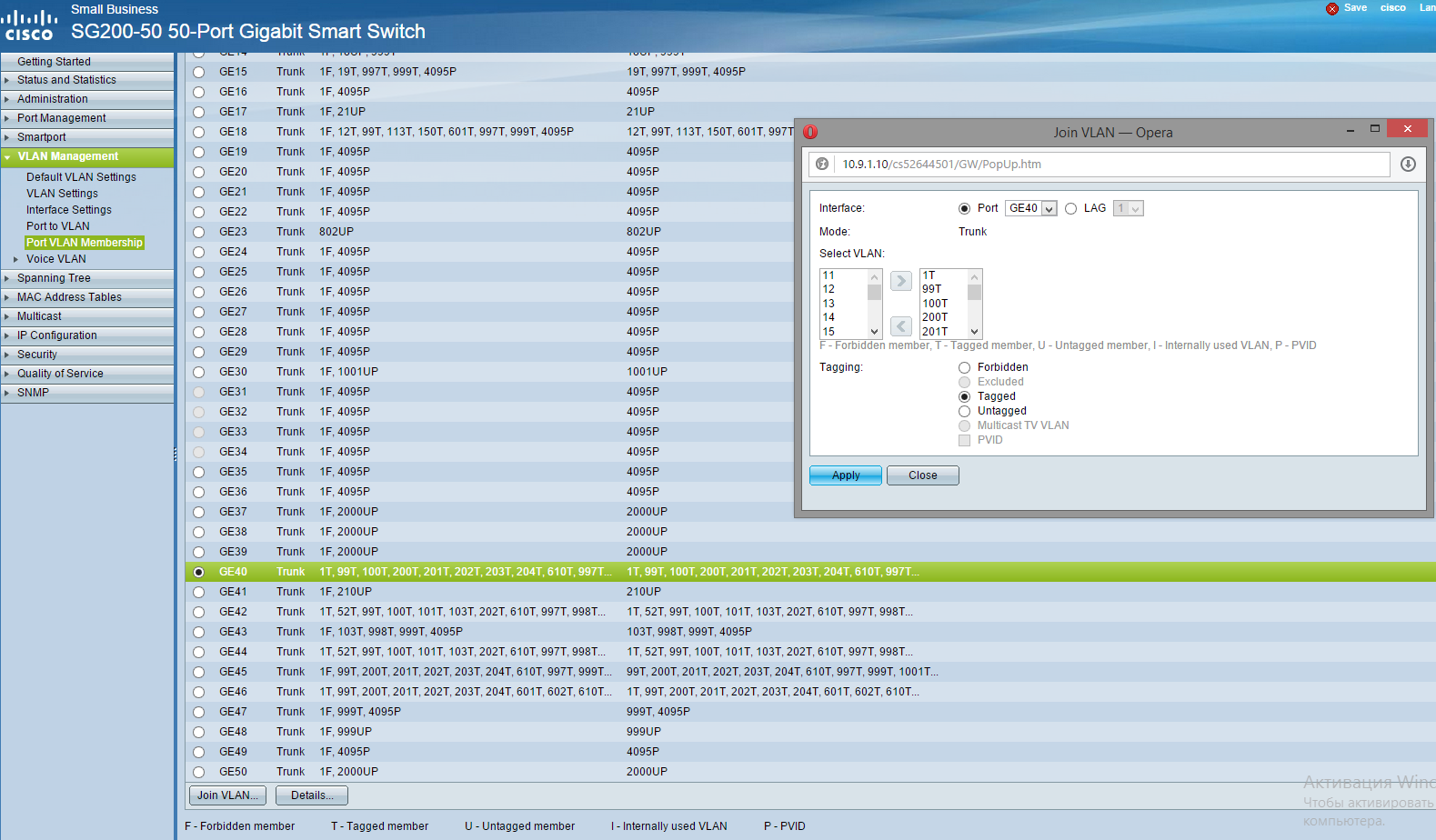Screen dimensions: 1436x840
Task: Click right arrow to add selected VLAN
Action: pyautogui.click(x=900, y=281)
